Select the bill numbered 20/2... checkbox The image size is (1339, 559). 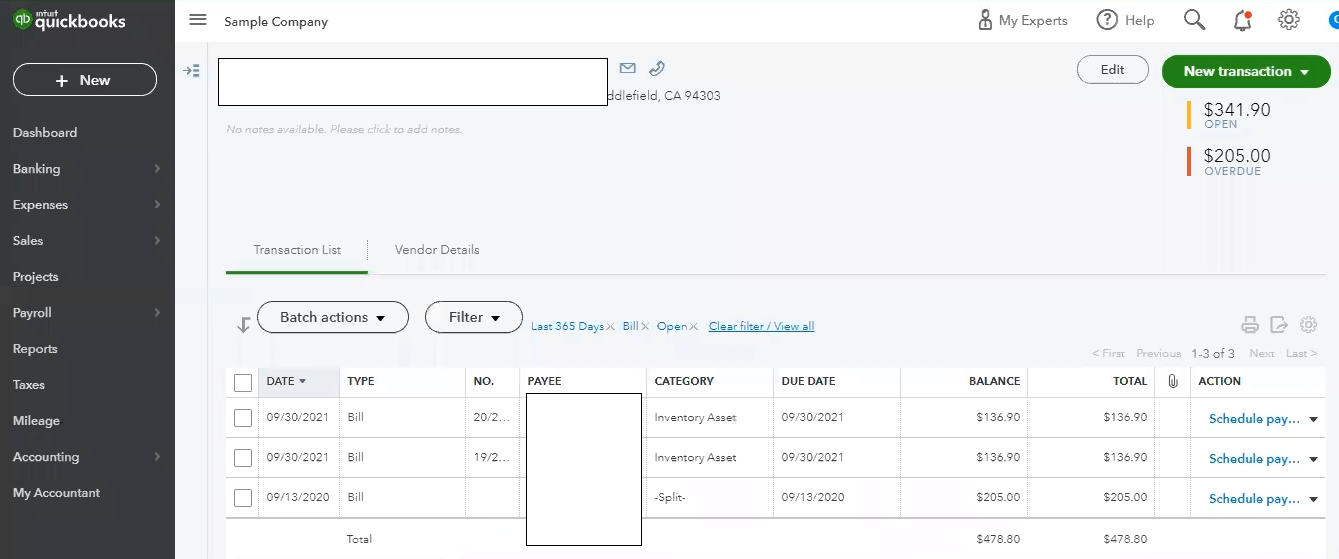(243, 418)
